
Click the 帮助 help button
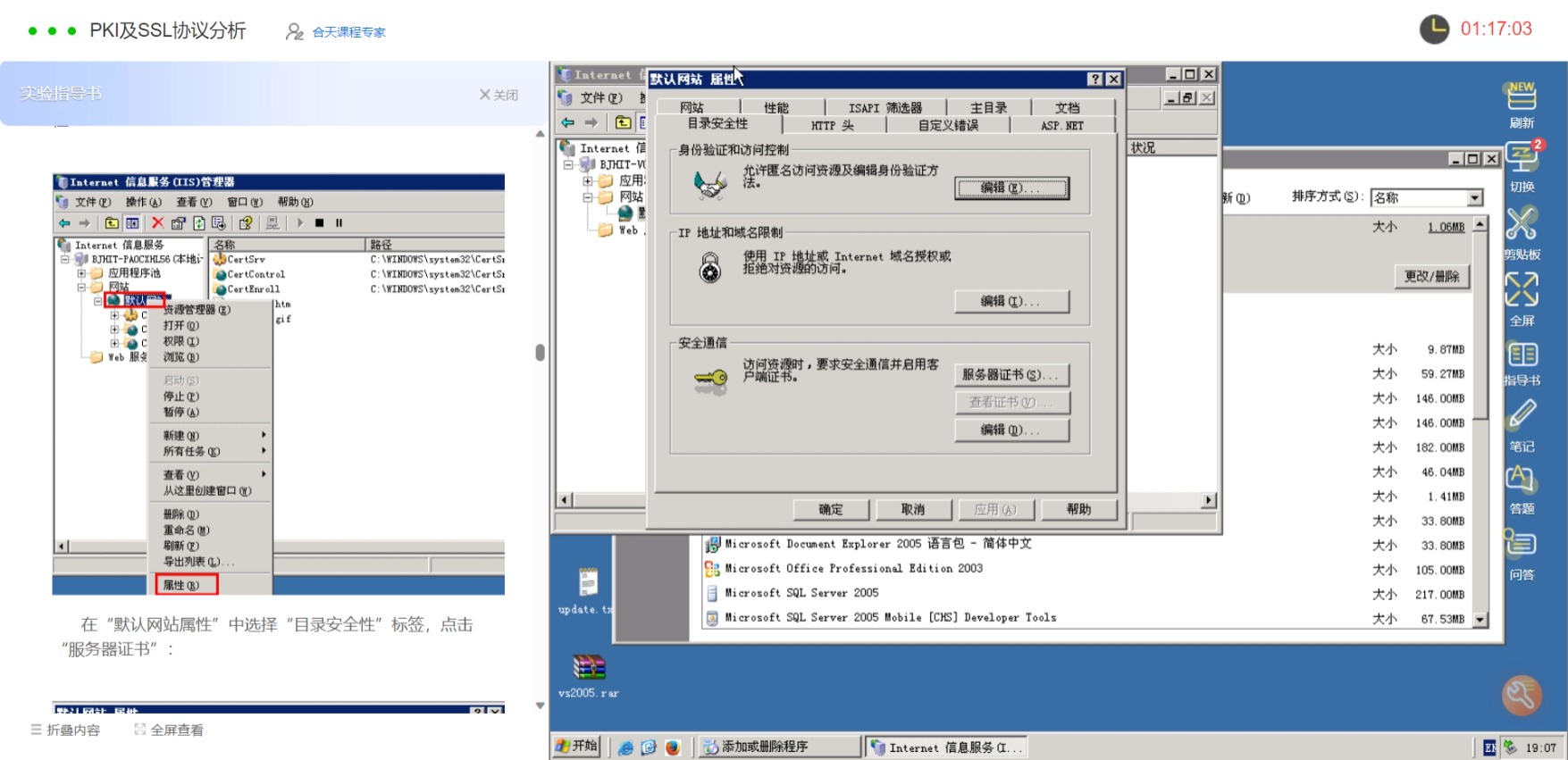click(x=1078, y=509)
